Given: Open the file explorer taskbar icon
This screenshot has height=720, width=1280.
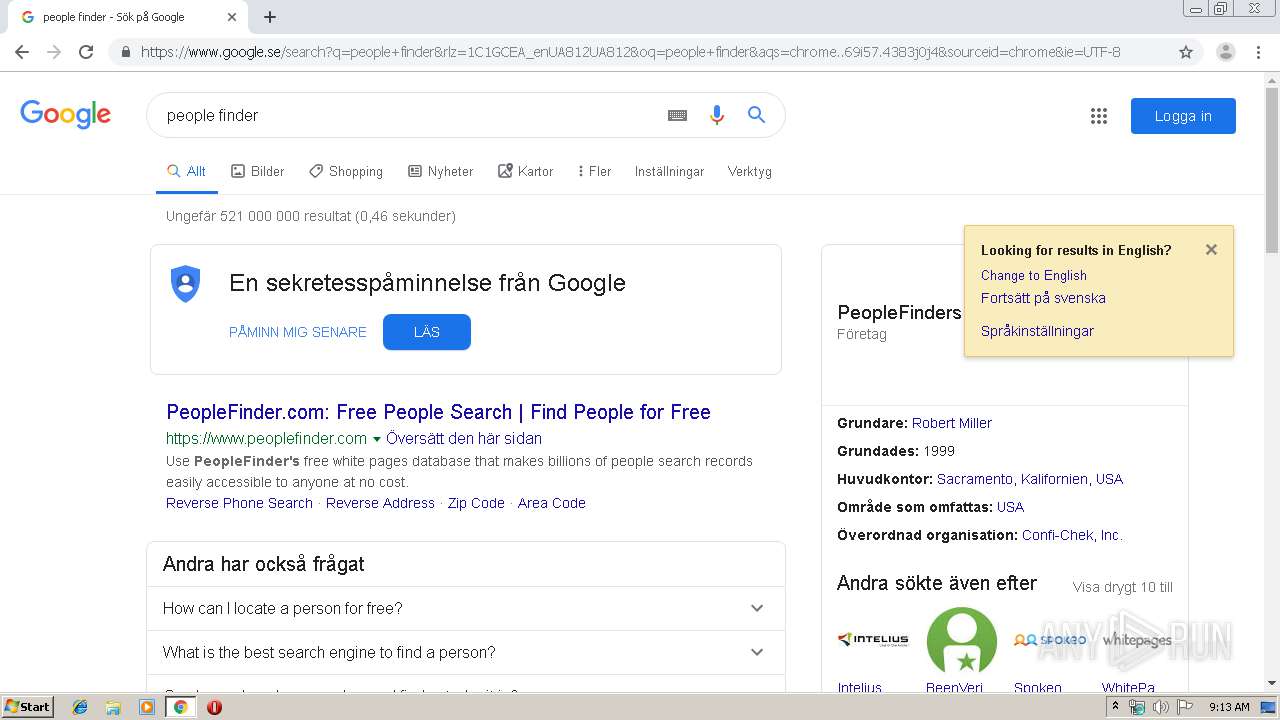Looking at the screenshot, I should click(113, 707).
